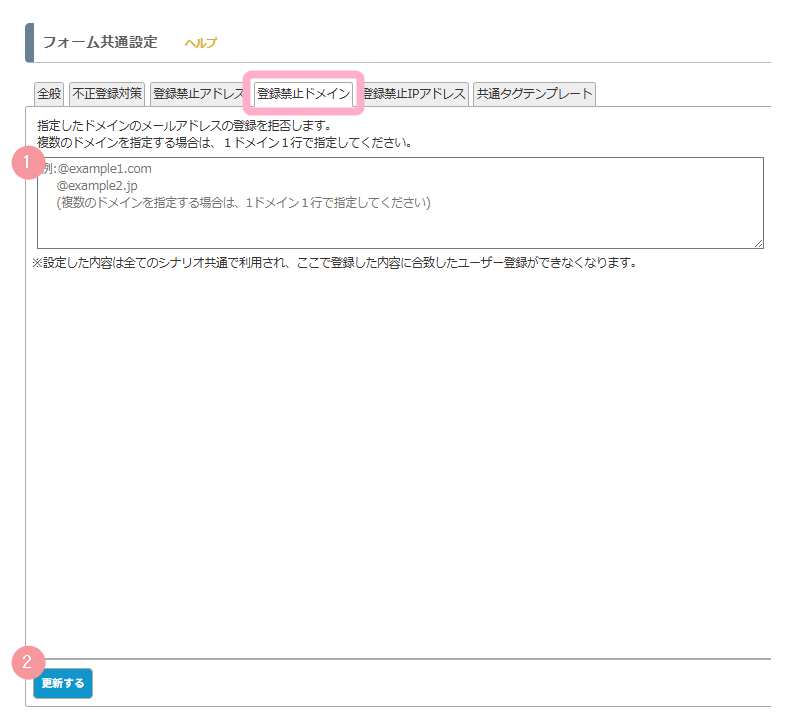Click the @example1.com placeholder line
This screenshot has height=724, width=790.
coord(104,169)
